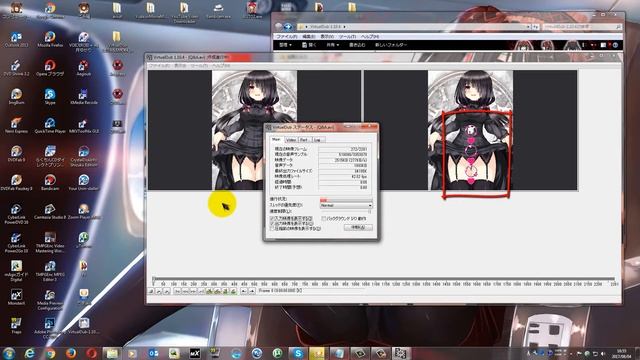Open the TMPGEnc Video Mastering Works icon
This screenshot has height=360, width=640.
(50, 242)
